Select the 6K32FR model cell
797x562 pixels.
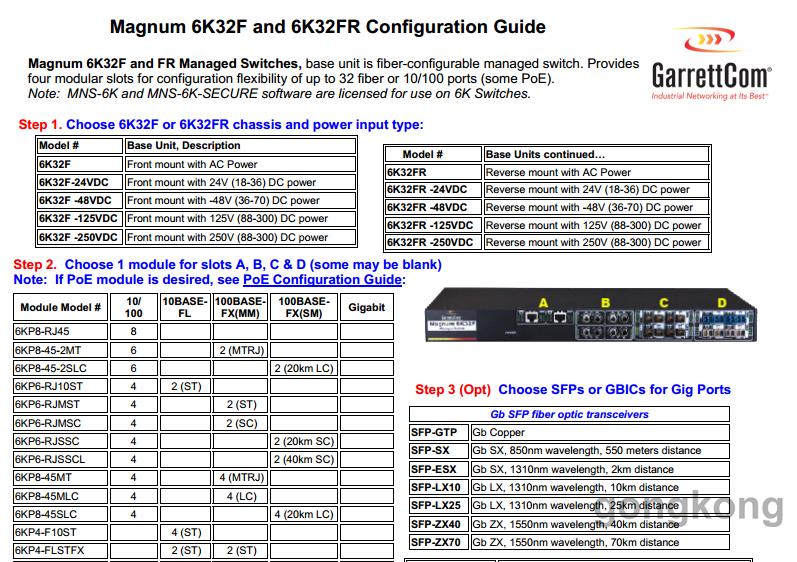coord(433,172)
